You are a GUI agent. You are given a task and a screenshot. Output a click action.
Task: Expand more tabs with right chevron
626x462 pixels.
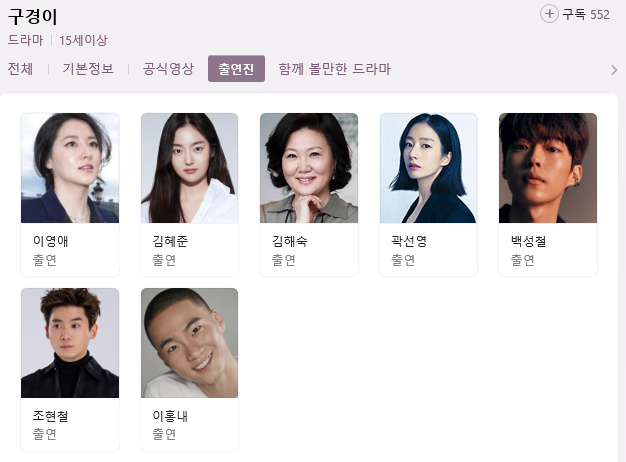pyautogui.click(x=614, y=70)
